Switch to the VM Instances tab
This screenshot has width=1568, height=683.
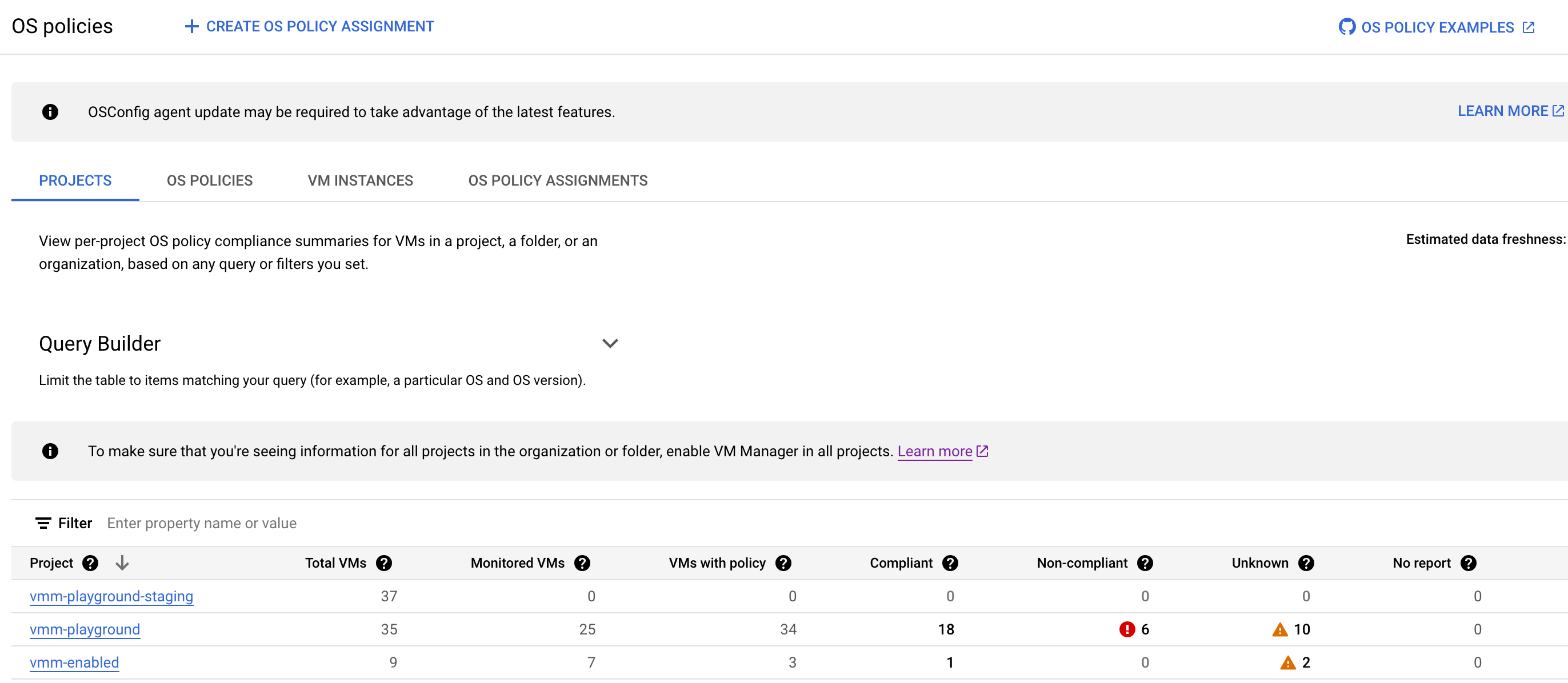tap(360, 180)
